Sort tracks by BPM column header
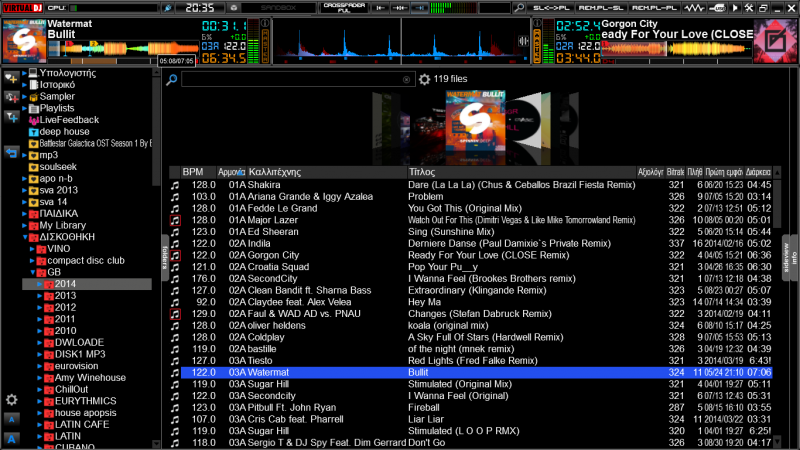Viewport: 800px width, 450px height. pos(193,172)
